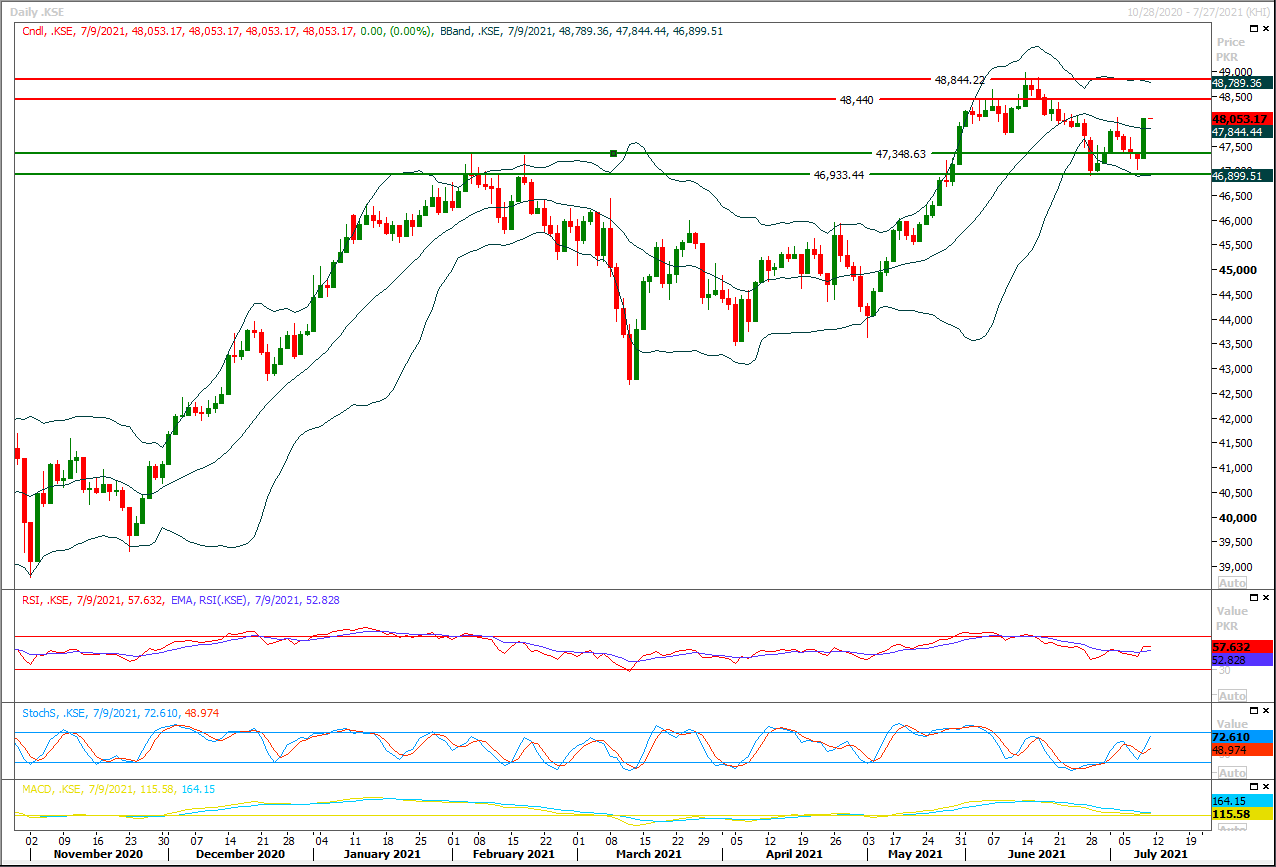Viewport: 1276px width, 867px height.
Task: Click July 2021 on the time axis
Action: (1161, 854)
